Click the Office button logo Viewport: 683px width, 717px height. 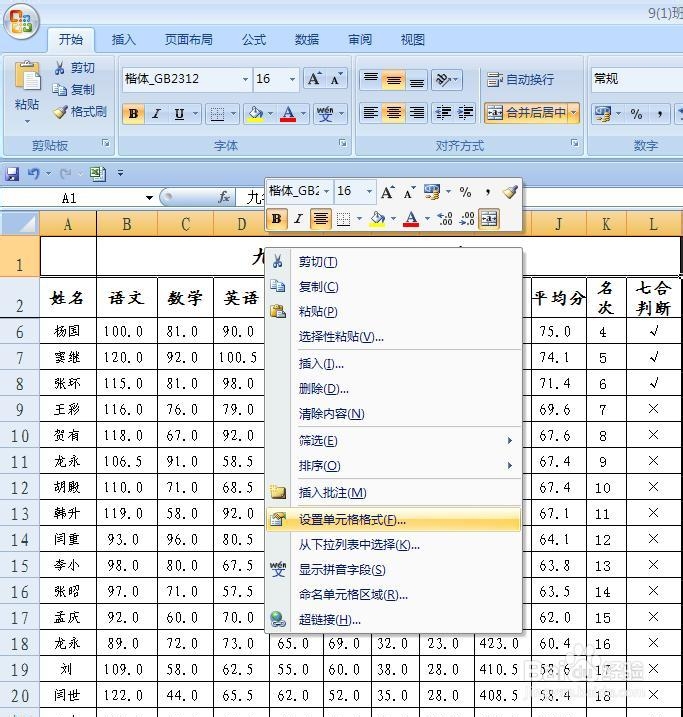click(21, 21)
